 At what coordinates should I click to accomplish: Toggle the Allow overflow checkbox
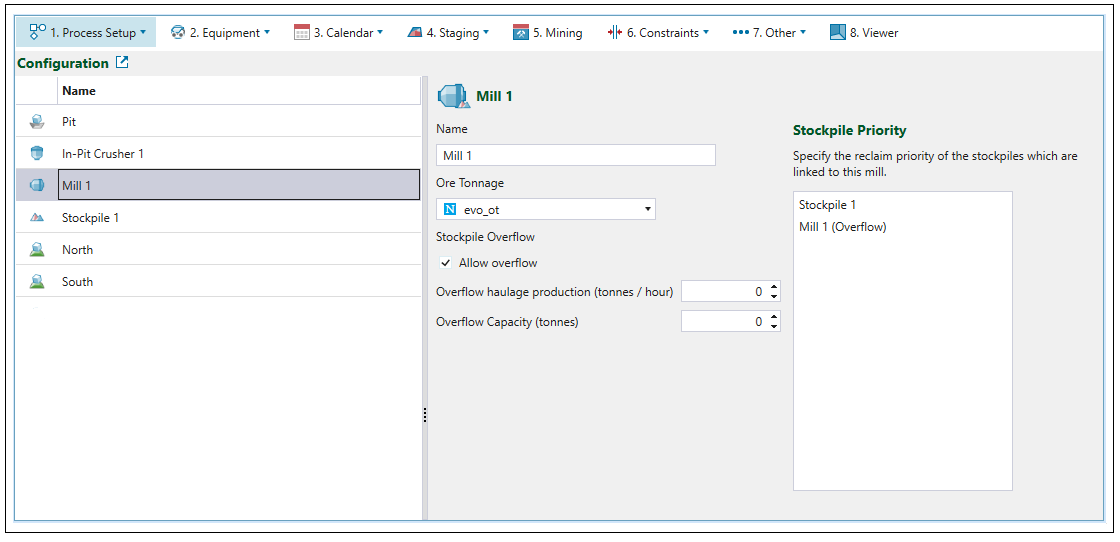(x=446, y=263)
